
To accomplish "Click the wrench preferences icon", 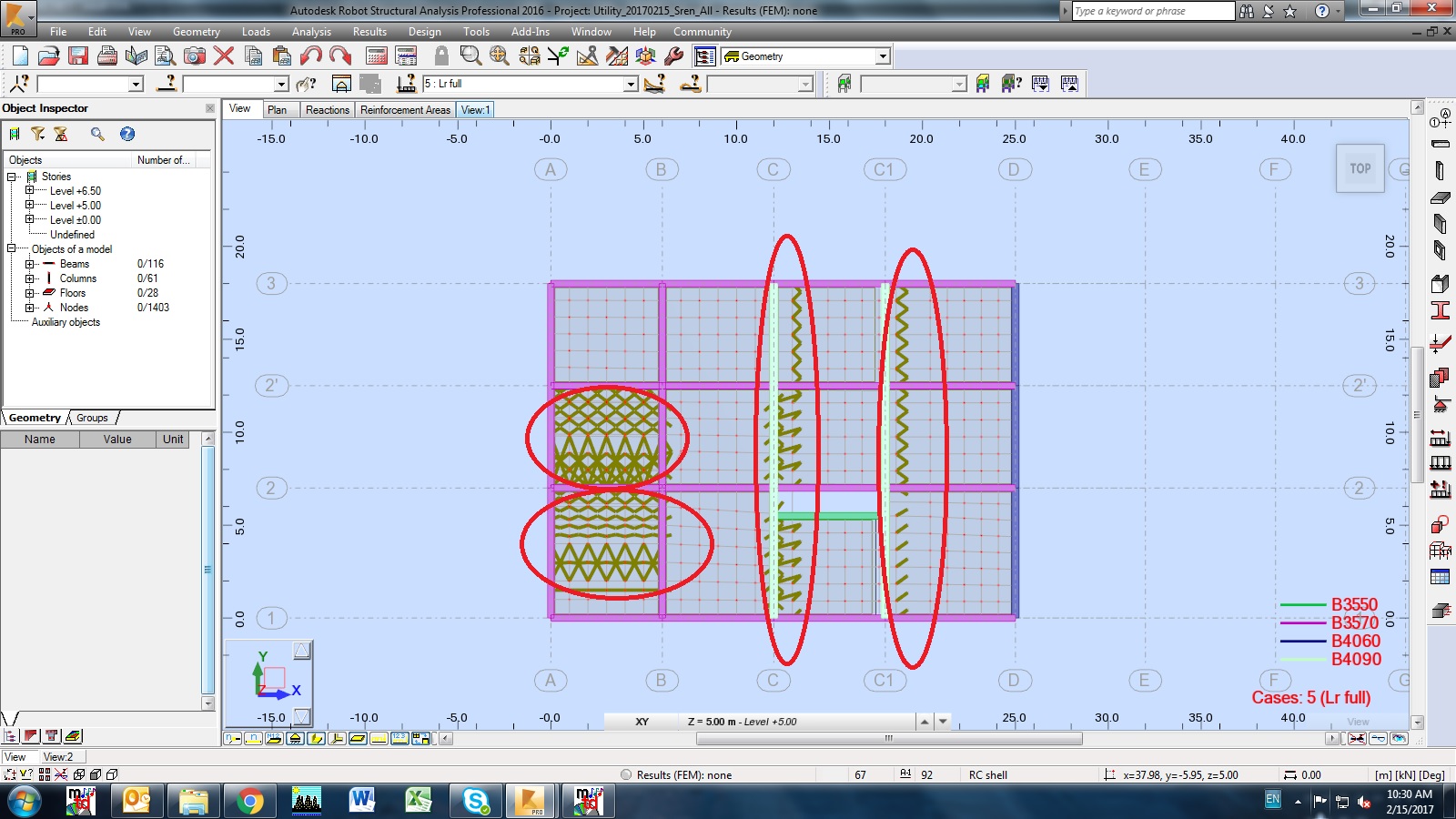I will click(674, 56).
